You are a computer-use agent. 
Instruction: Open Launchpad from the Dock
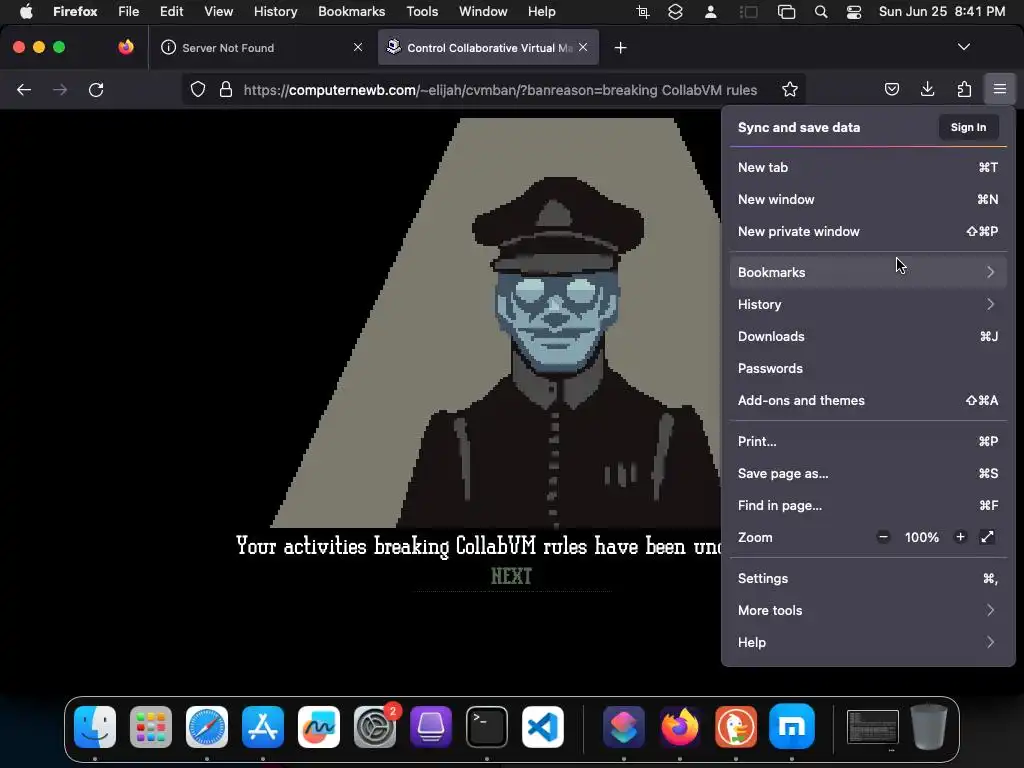tap(151, 727)
